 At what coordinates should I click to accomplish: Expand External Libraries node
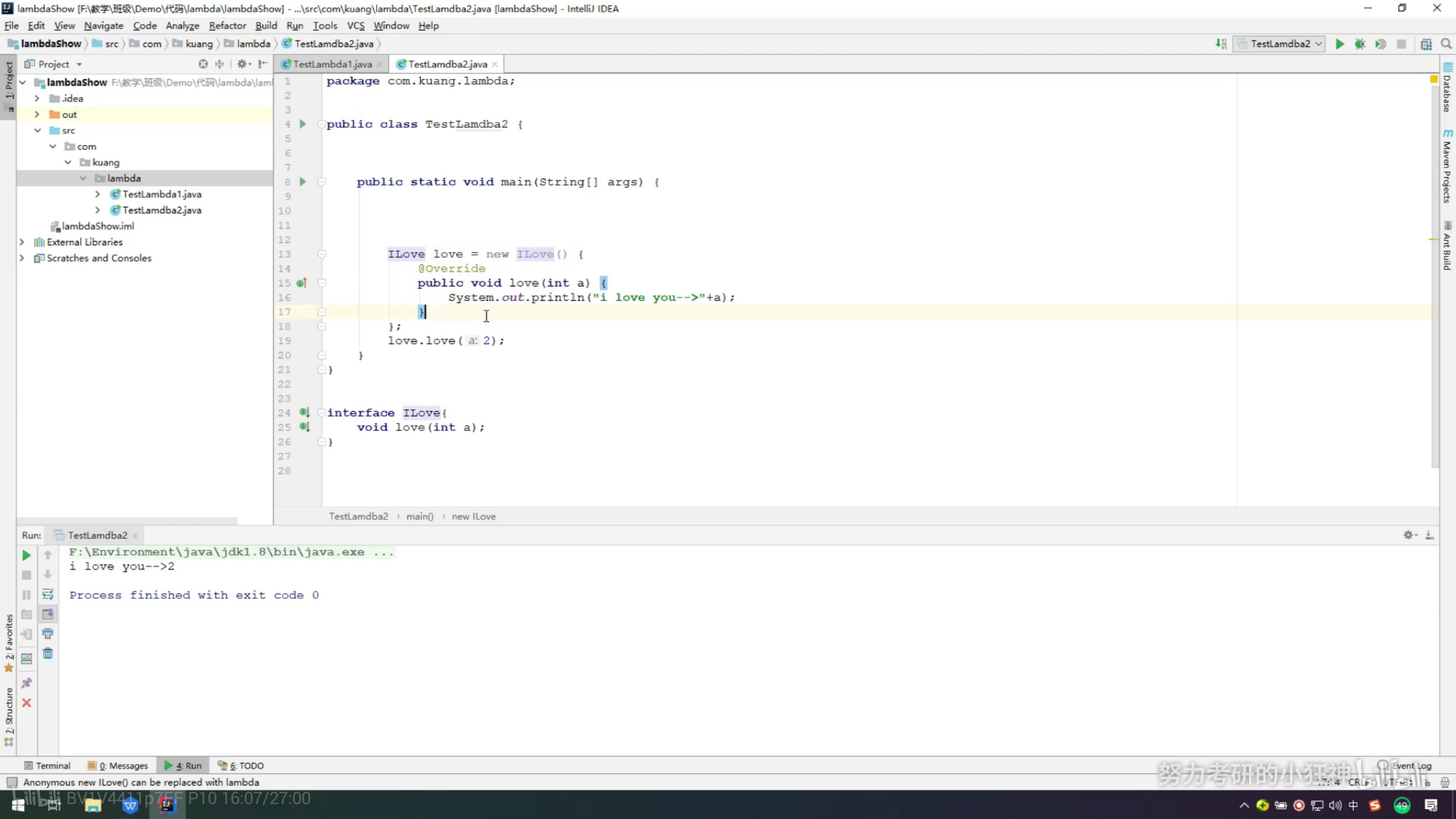click(22, 242)
